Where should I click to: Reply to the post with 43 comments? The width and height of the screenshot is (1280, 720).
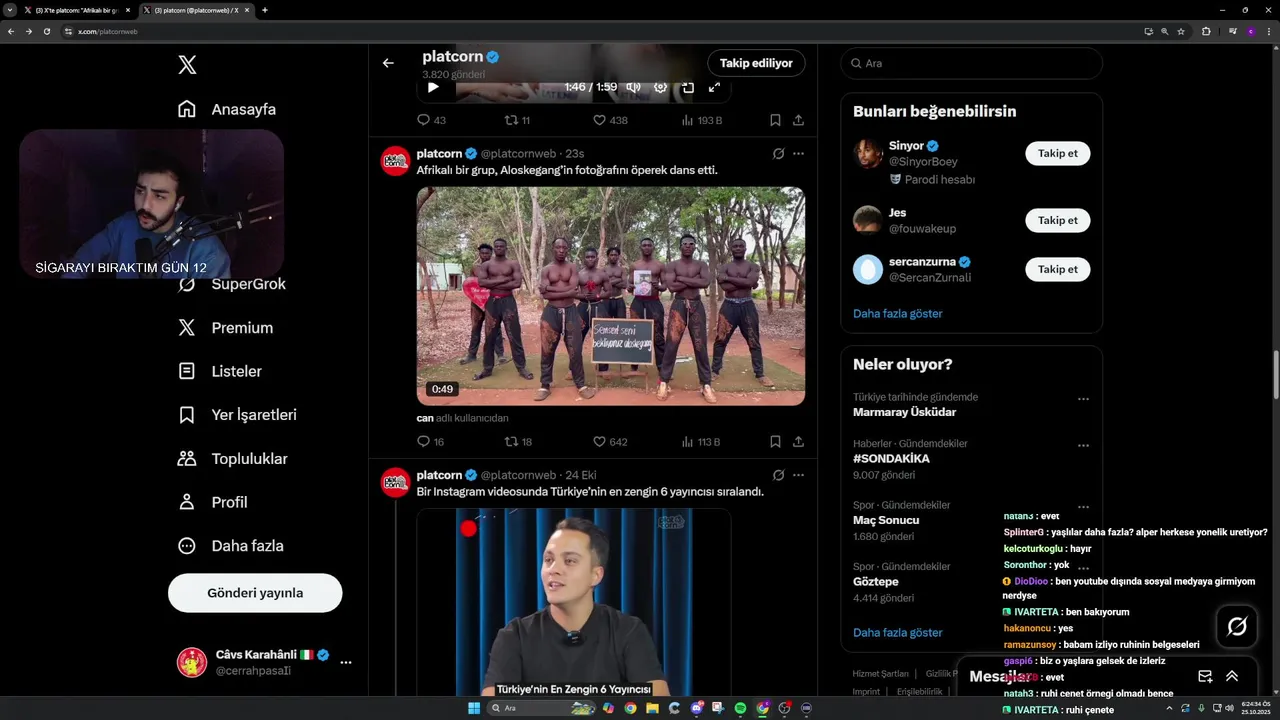431,120
